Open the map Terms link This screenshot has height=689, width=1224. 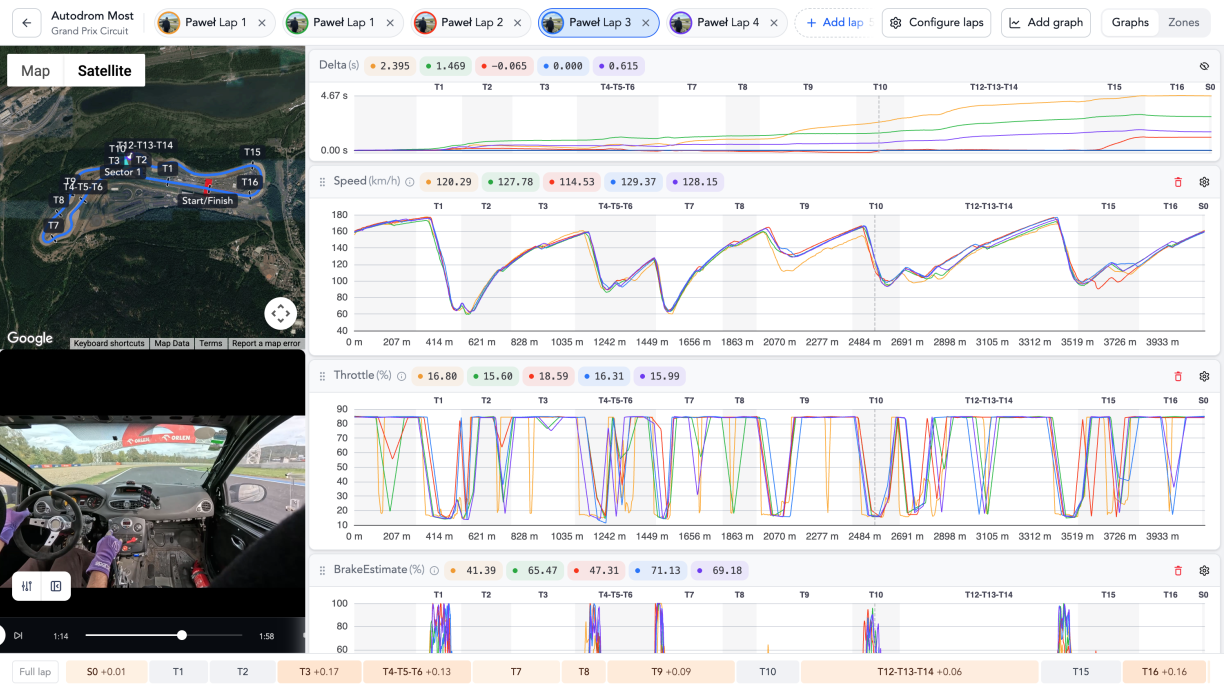pyautogui.click(x=210, y=343)
